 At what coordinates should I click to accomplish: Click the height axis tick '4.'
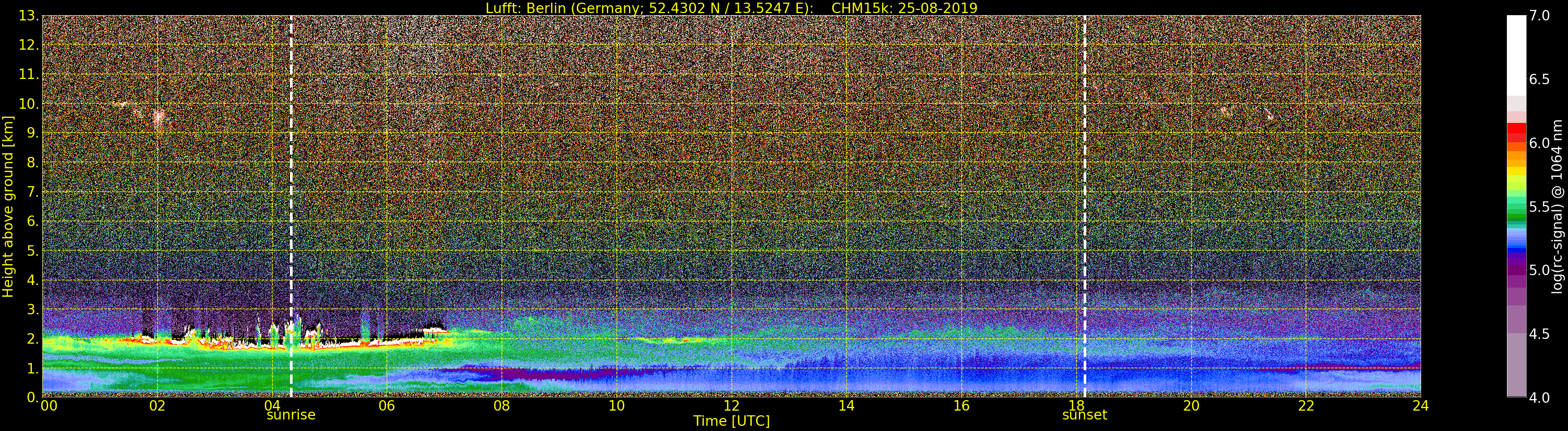coord(33,280)
